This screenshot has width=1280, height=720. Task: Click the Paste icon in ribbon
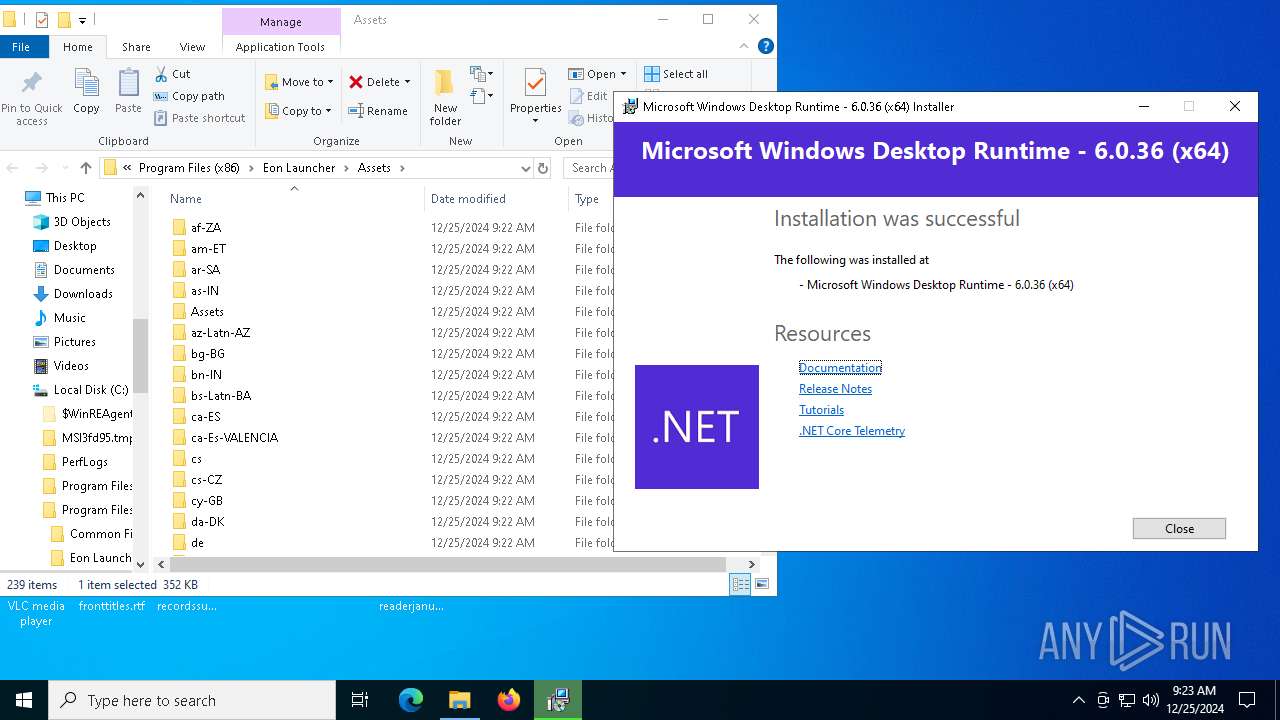pyautogui.click(x=128, y=84)
